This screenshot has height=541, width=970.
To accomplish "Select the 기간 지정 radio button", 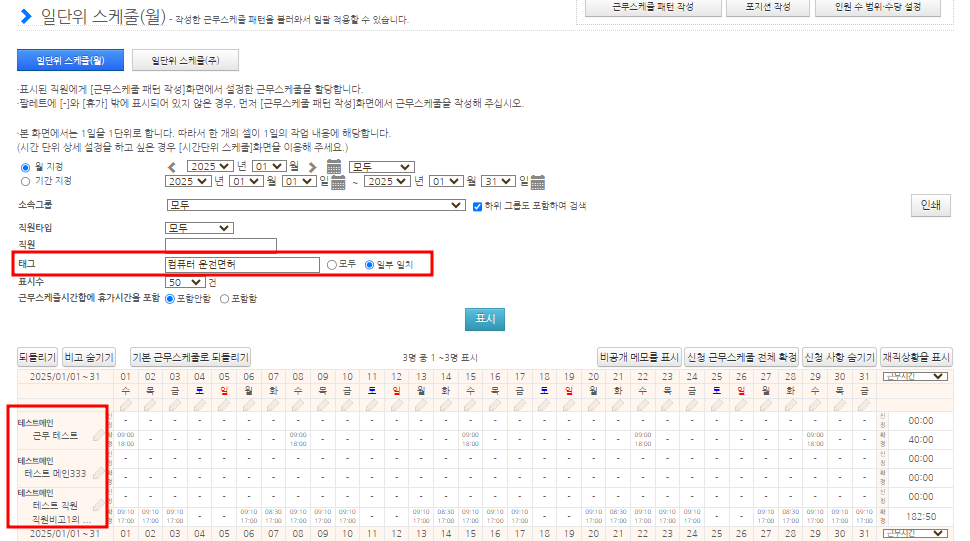I will (x=26, y=182).
